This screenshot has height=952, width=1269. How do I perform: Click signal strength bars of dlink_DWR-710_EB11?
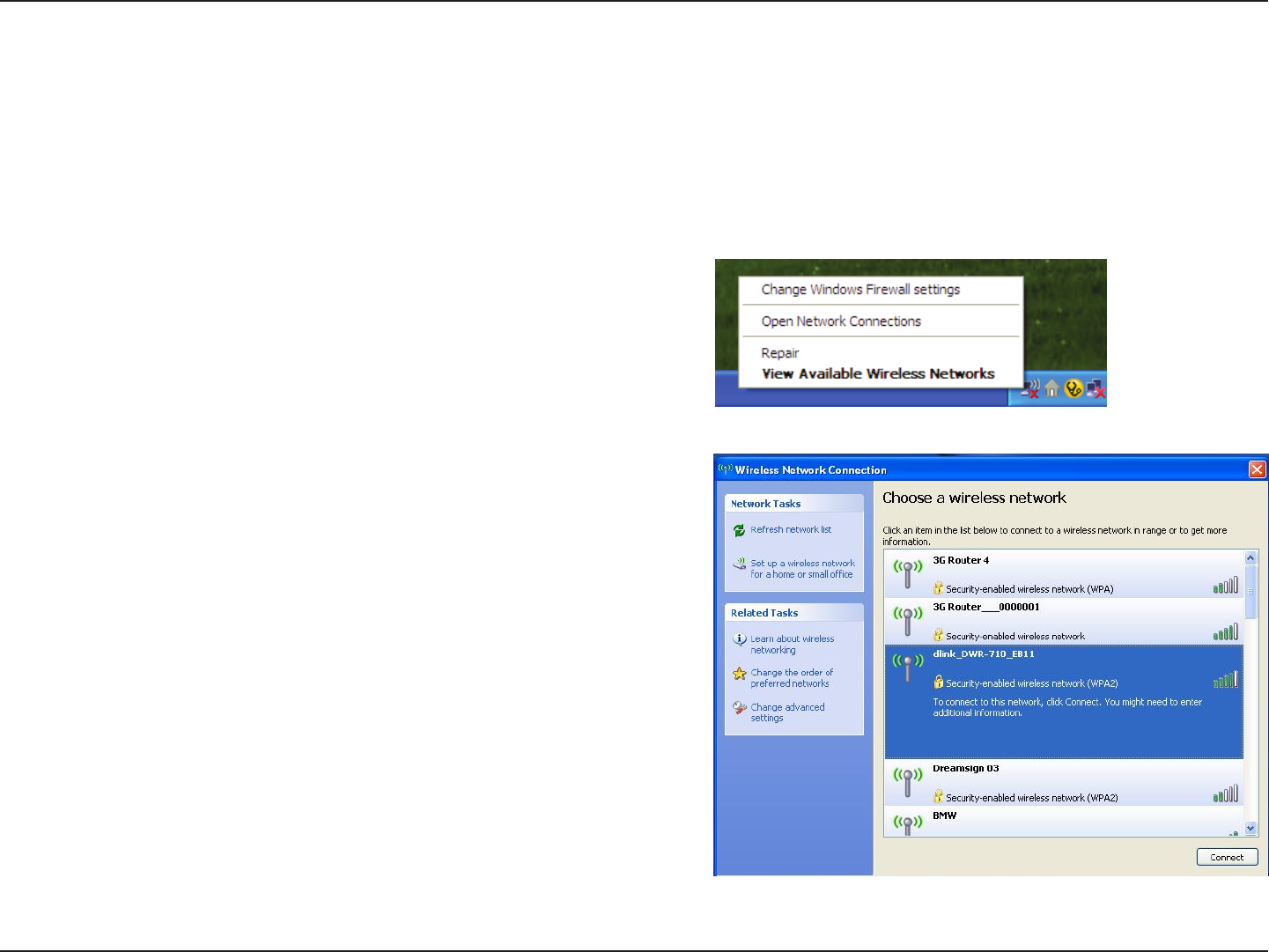click(x=1226, y=679)
